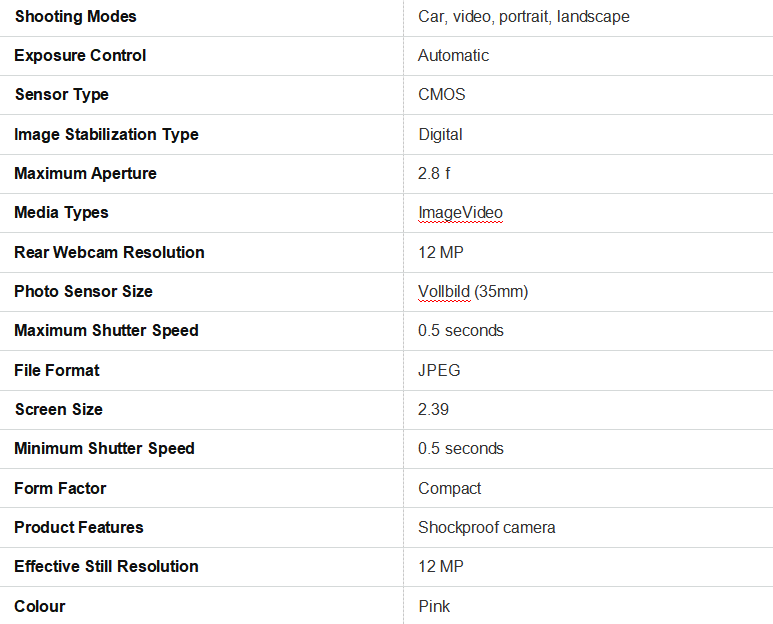The width and height of the screenshot is (773, 624).
Task: Click the Media Types label
Action: pyautogui.click(x=61, y=212)
